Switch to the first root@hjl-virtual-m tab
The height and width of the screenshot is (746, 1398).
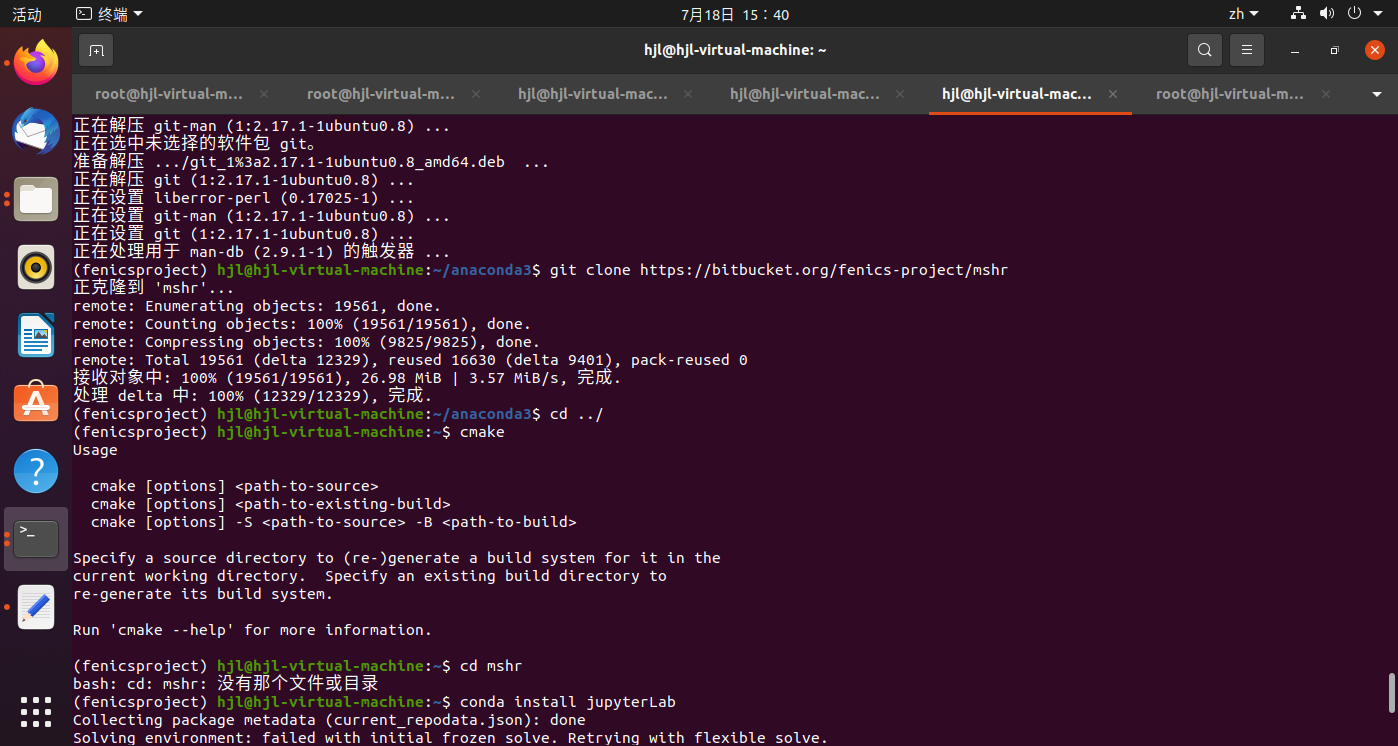[168, 93]
